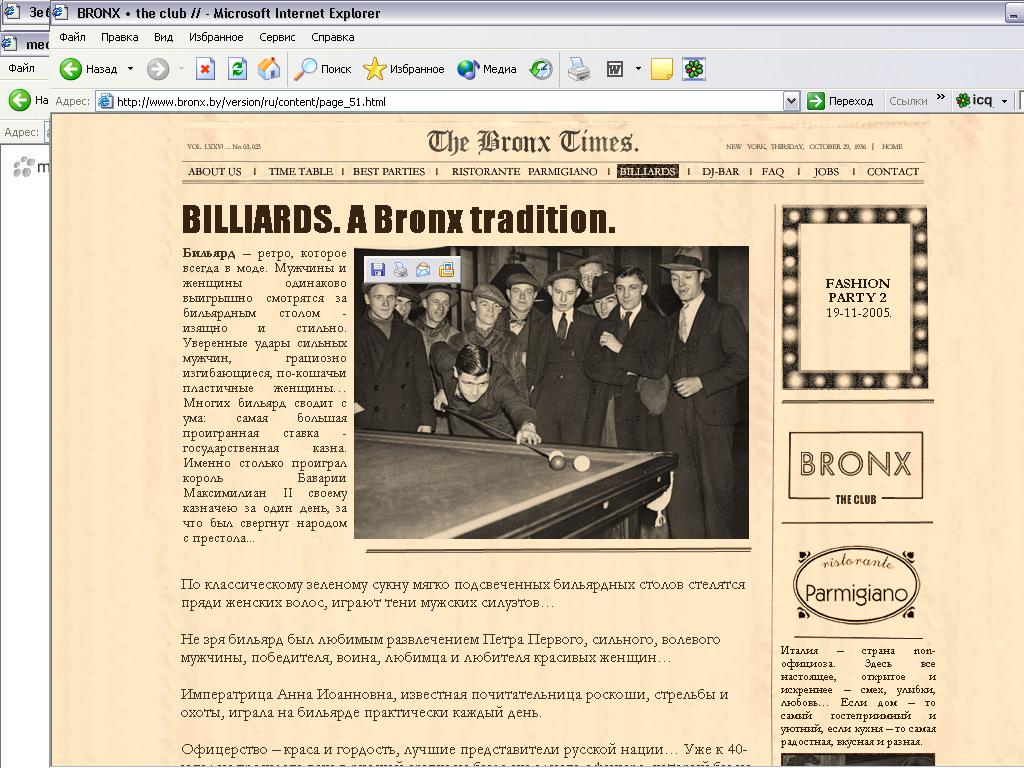
Task: Click the ristorante Parmigiano logo
Action: 856,584
